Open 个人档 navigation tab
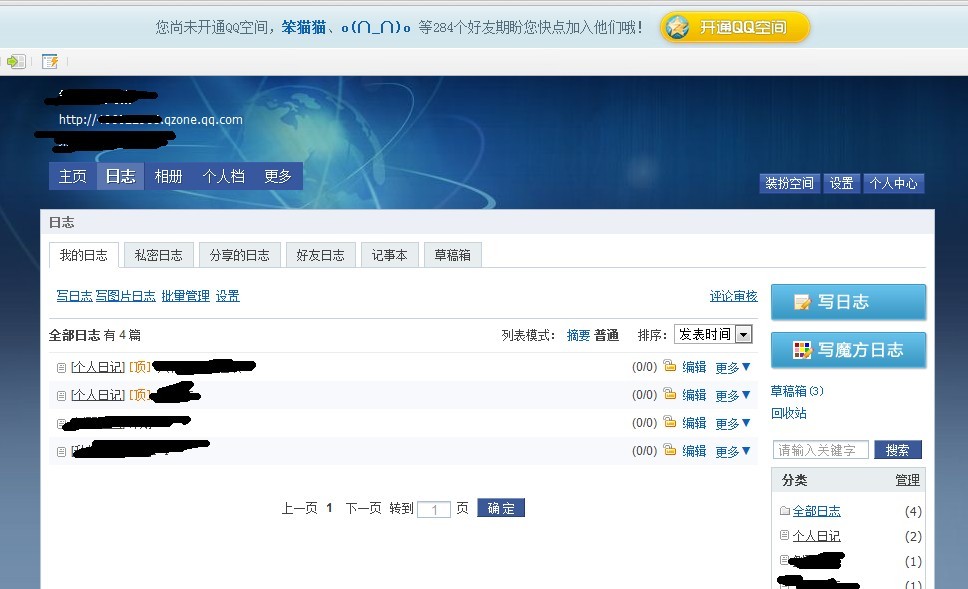968x589 pixels. 223,176
